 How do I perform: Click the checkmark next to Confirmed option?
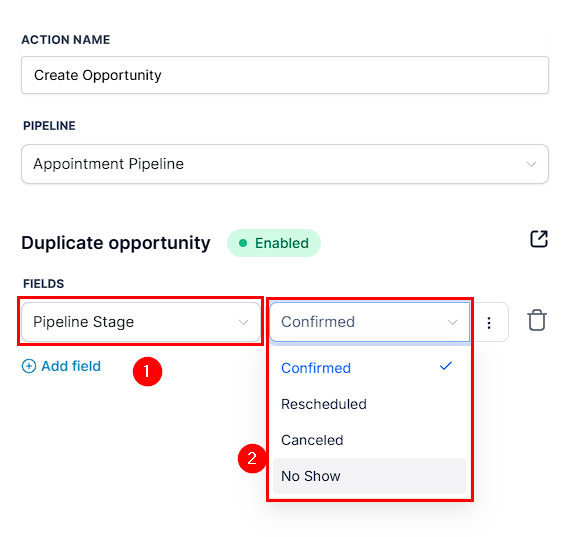[x=446, y=366]
